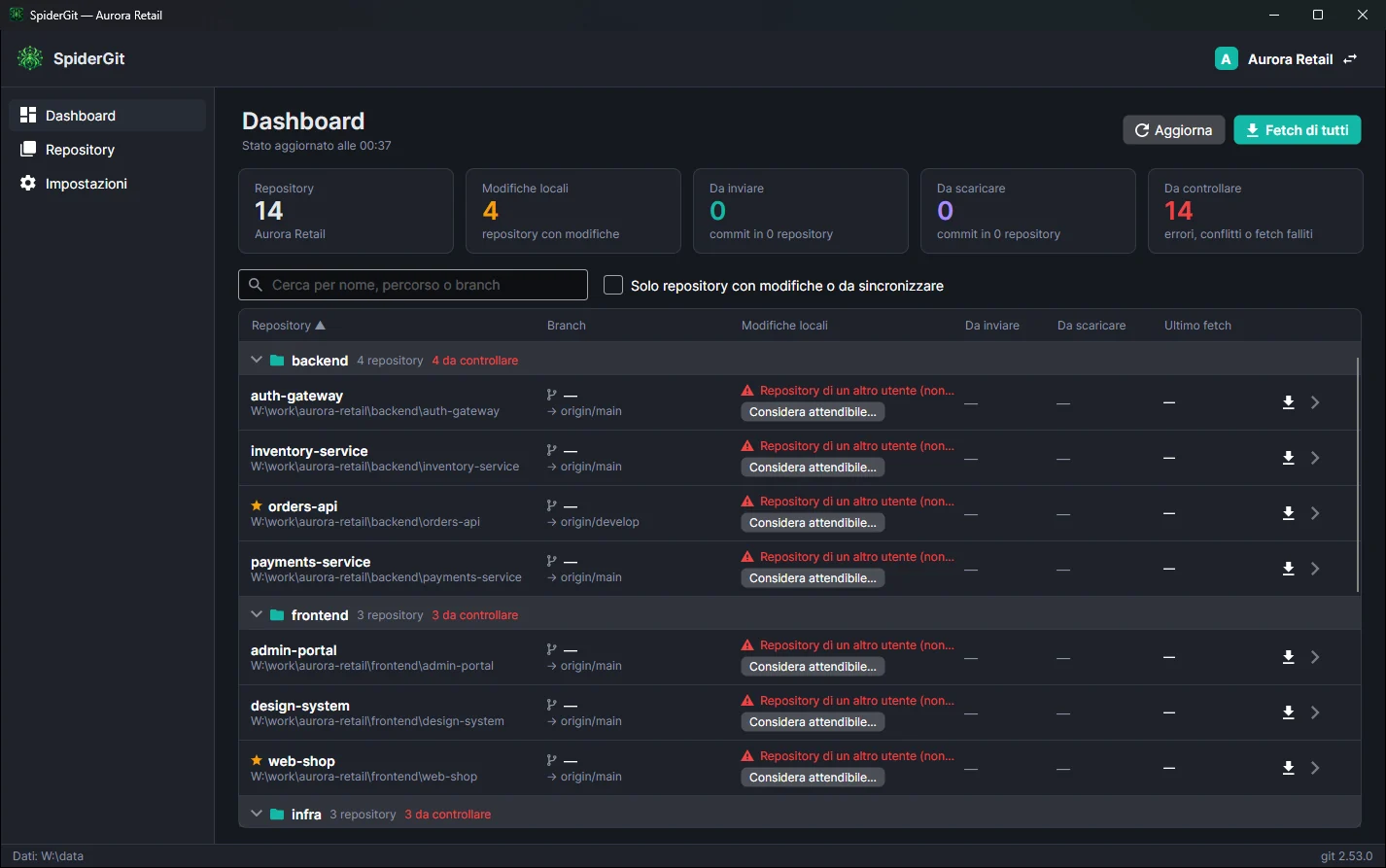Open the Dashboard sidebar item
This screenshot has width=1386, height=868.
(x=108, y=115)
